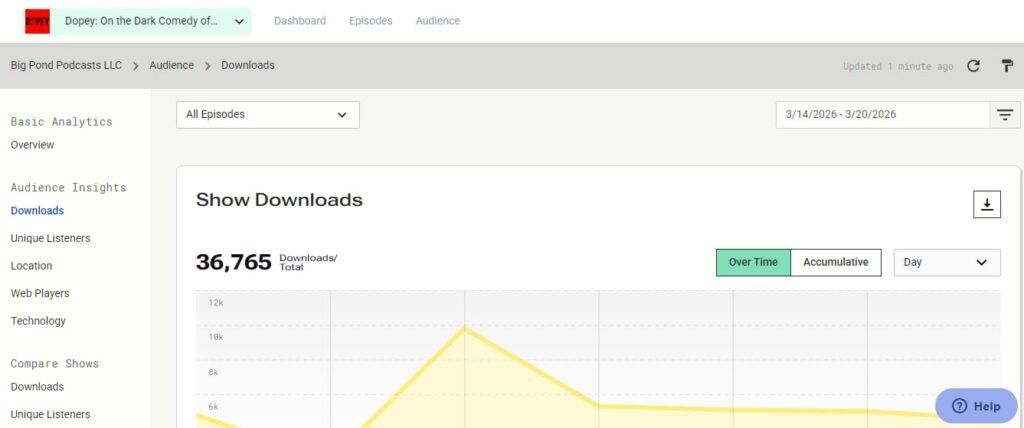This screenshot has width=1024, height=428.
Task: Switch chart to Accumulative view
Action: 835,262
